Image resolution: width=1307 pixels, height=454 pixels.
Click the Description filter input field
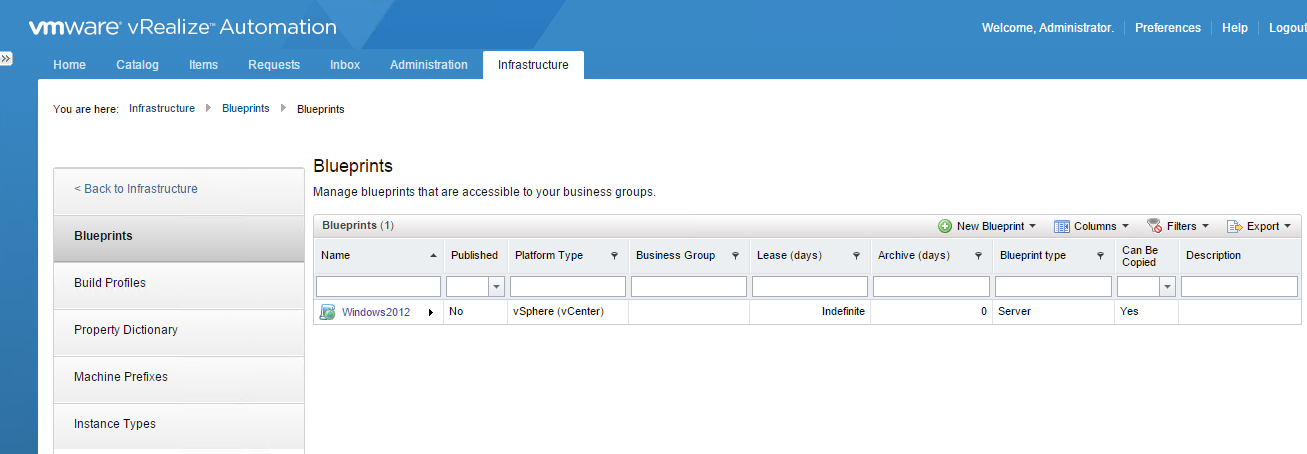(1239, 287)
